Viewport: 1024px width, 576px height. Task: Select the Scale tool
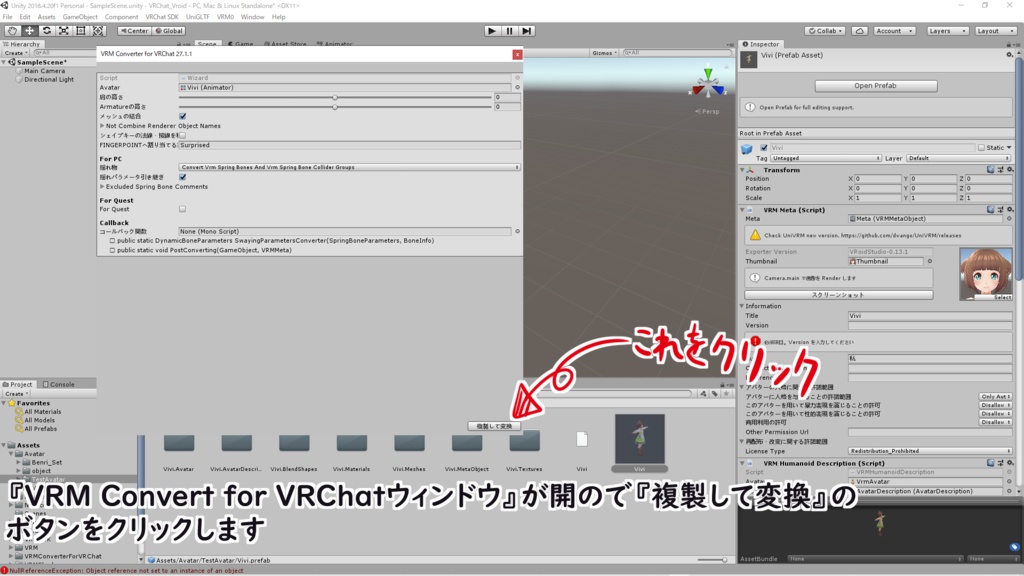[64, 31]
